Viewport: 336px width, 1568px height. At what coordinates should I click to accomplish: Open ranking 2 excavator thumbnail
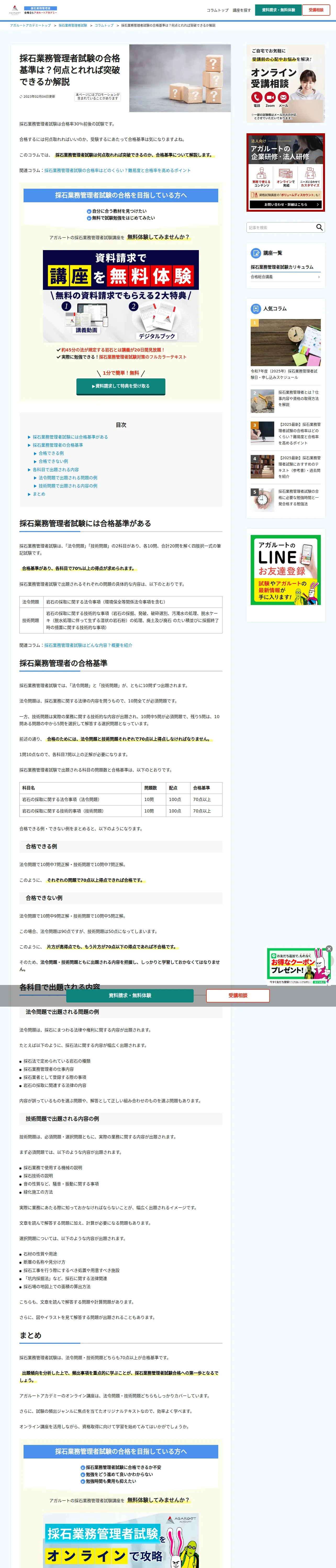[x=262, y=401]
